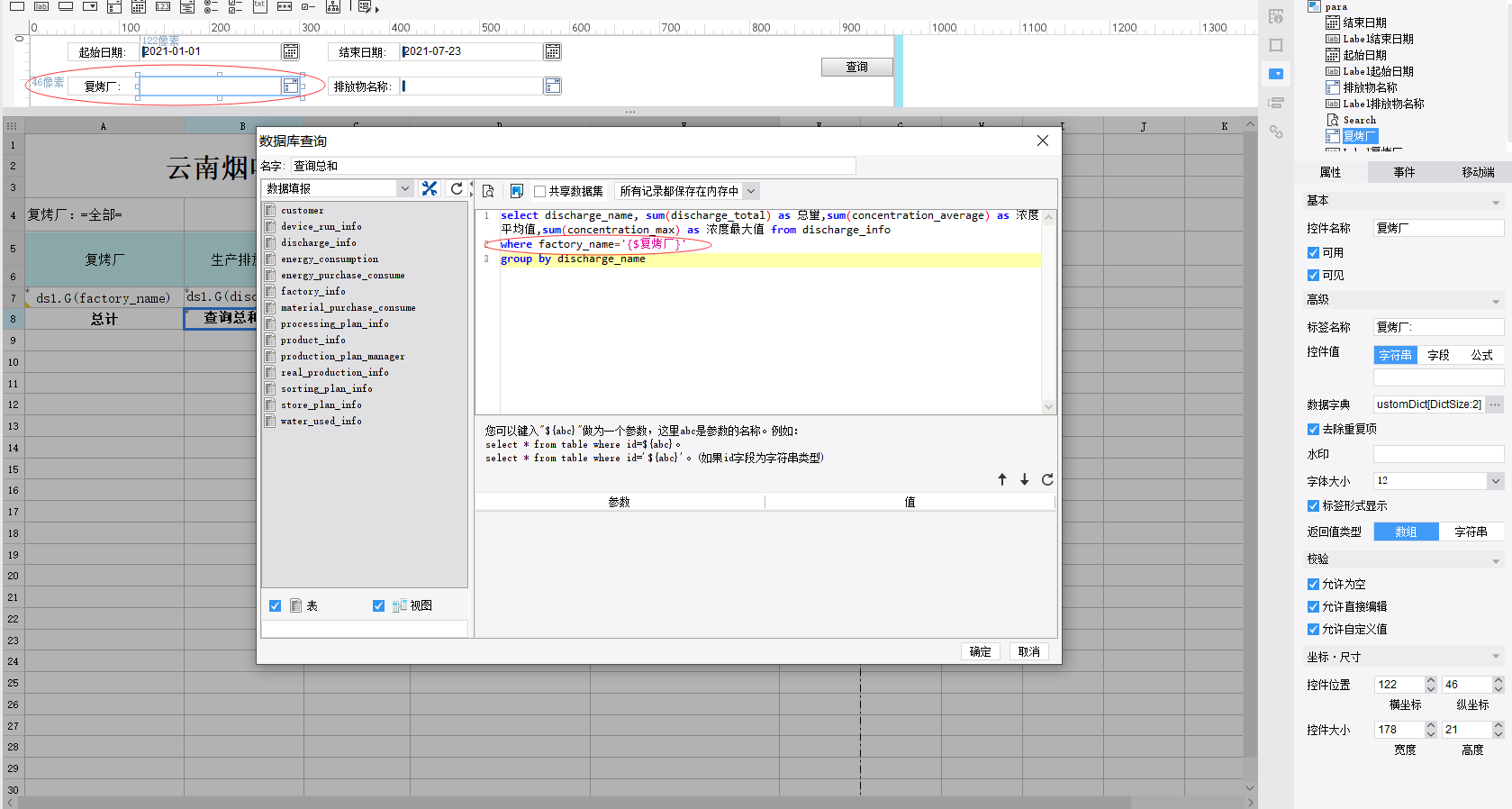Select the checkbox group widget tool

(x=235, y=6)
